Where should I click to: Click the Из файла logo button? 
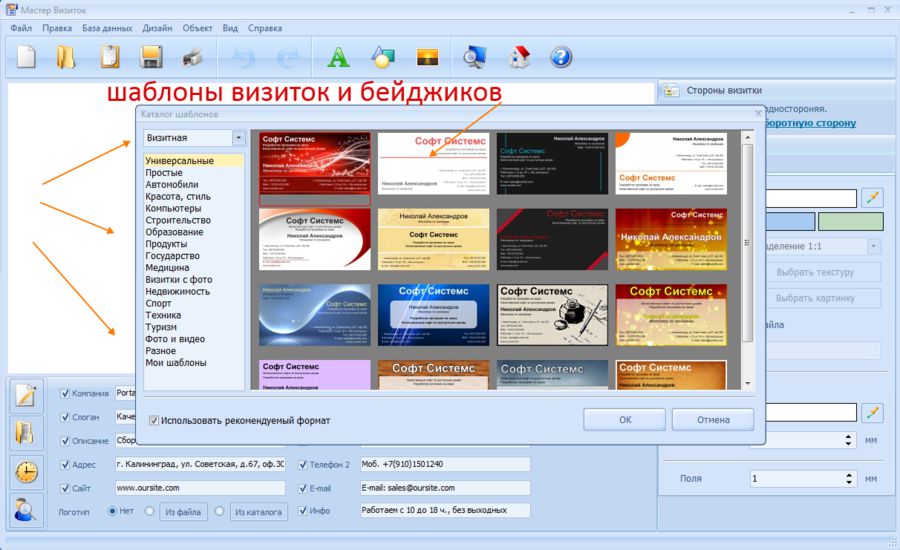183,512
